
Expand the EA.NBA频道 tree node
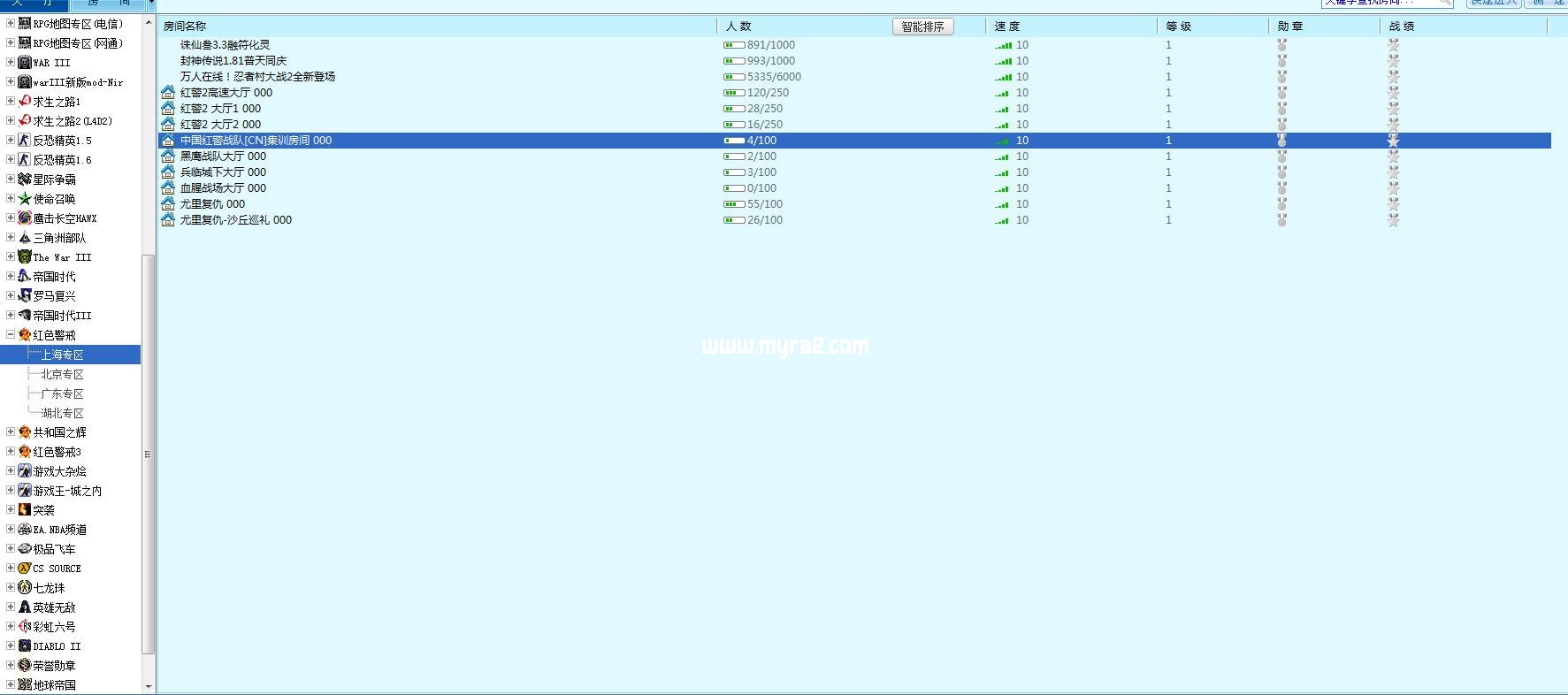coord(11,530)
